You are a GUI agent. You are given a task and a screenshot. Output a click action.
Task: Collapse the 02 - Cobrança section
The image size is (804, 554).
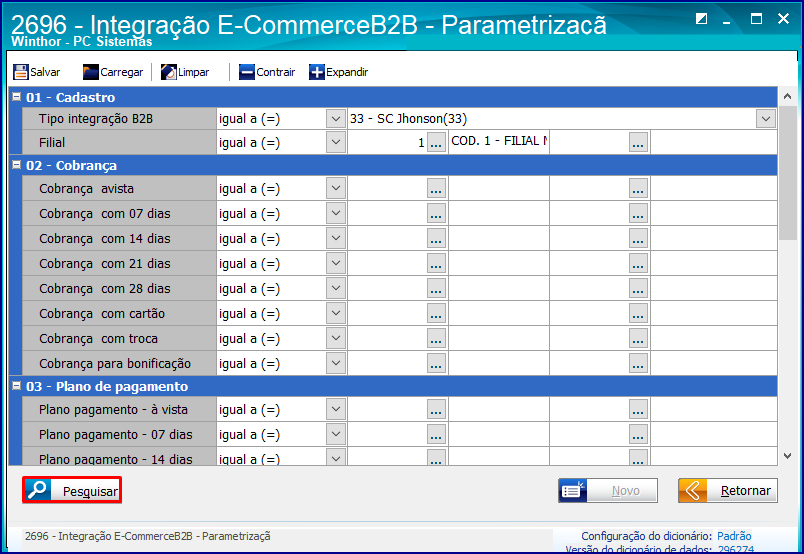coord(16,165)
